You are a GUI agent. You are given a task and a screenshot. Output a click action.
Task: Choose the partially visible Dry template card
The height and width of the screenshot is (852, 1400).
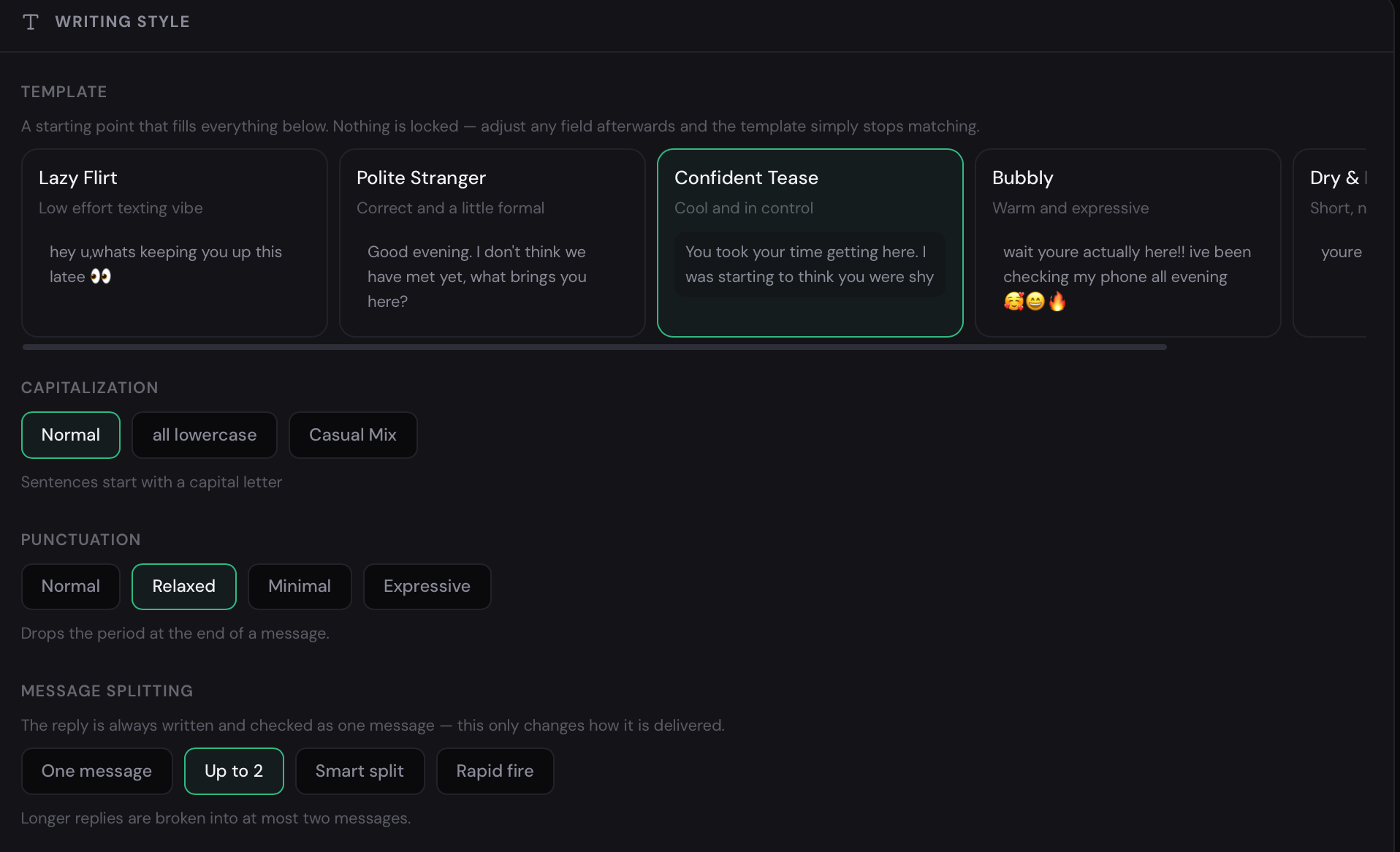(x=1330, y=243)
